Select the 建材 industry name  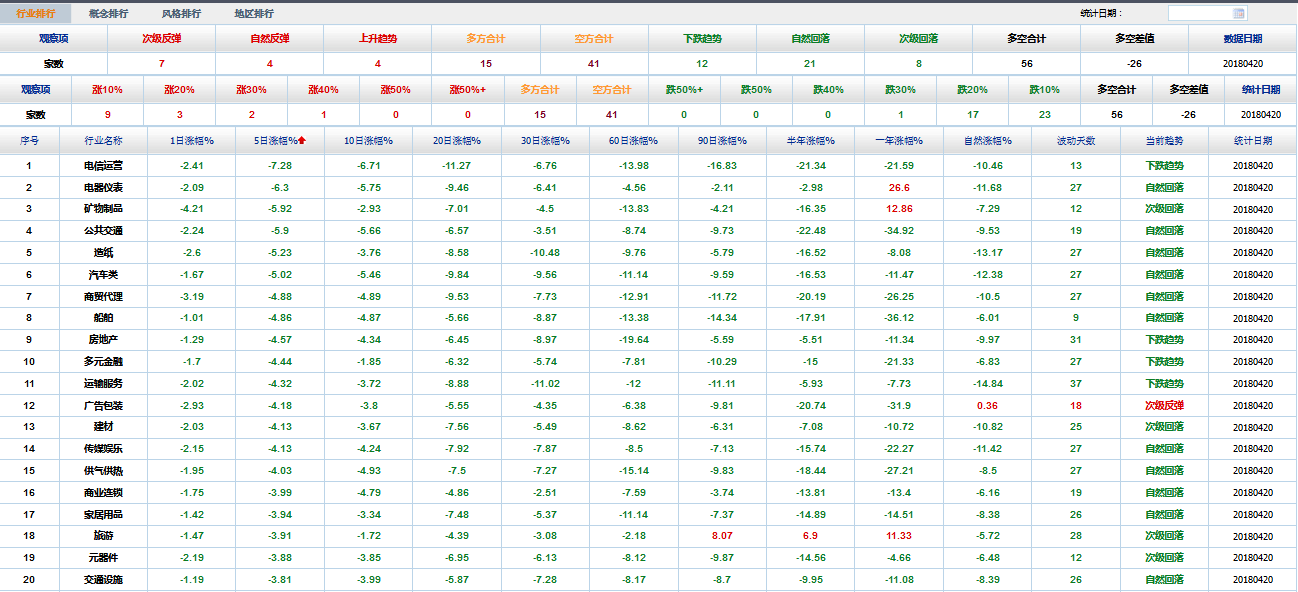tap(103, 427)
